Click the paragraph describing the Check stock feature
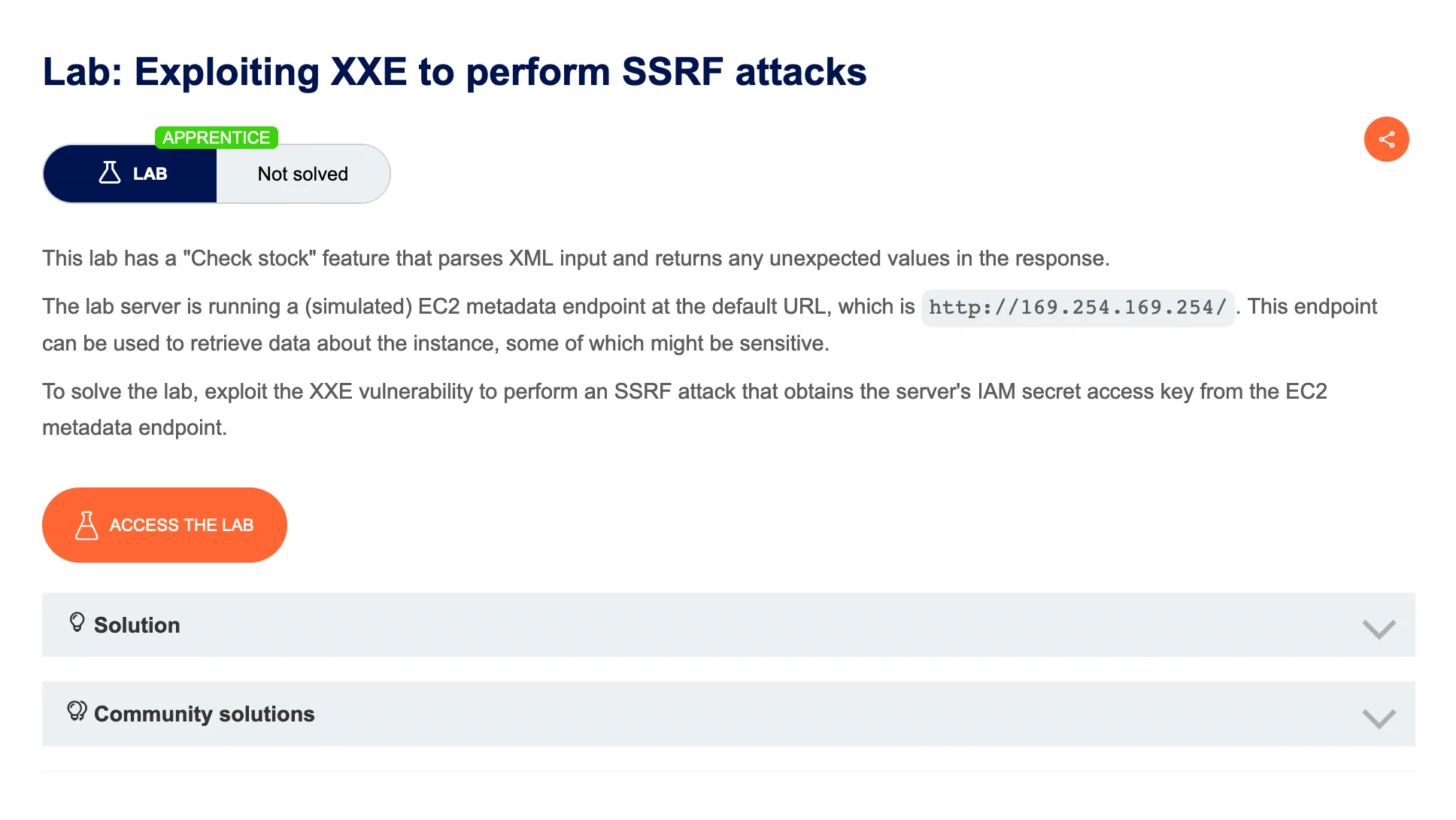Screen dimensions: 1456x820 point(575,258)
